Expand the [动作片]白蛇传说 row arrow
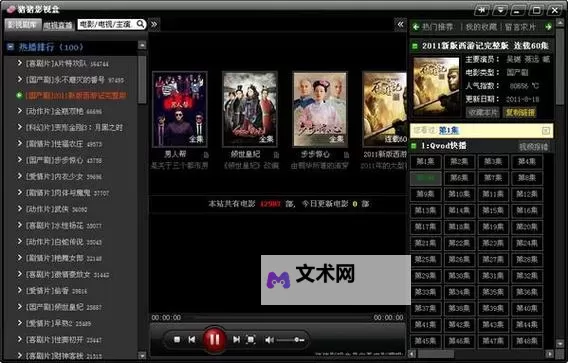 tap(20, 241)
